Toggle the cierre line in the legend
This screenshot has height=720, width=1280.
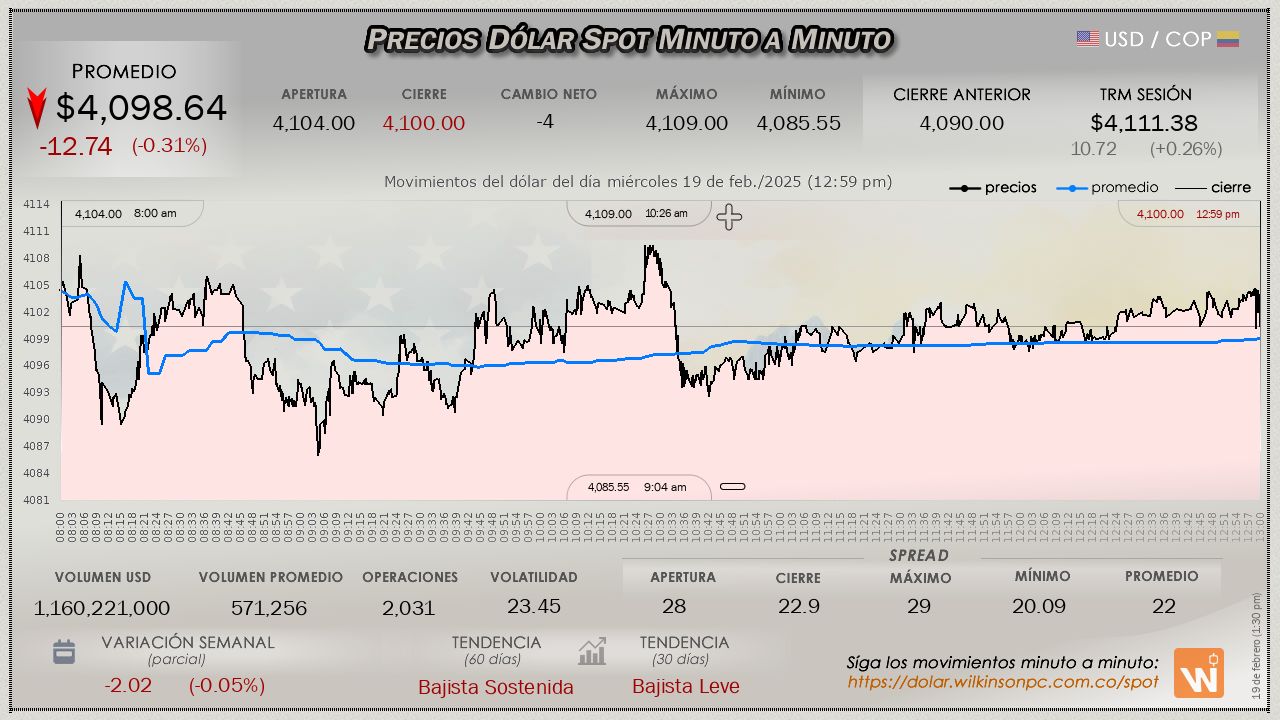[x=1212, y=188]
